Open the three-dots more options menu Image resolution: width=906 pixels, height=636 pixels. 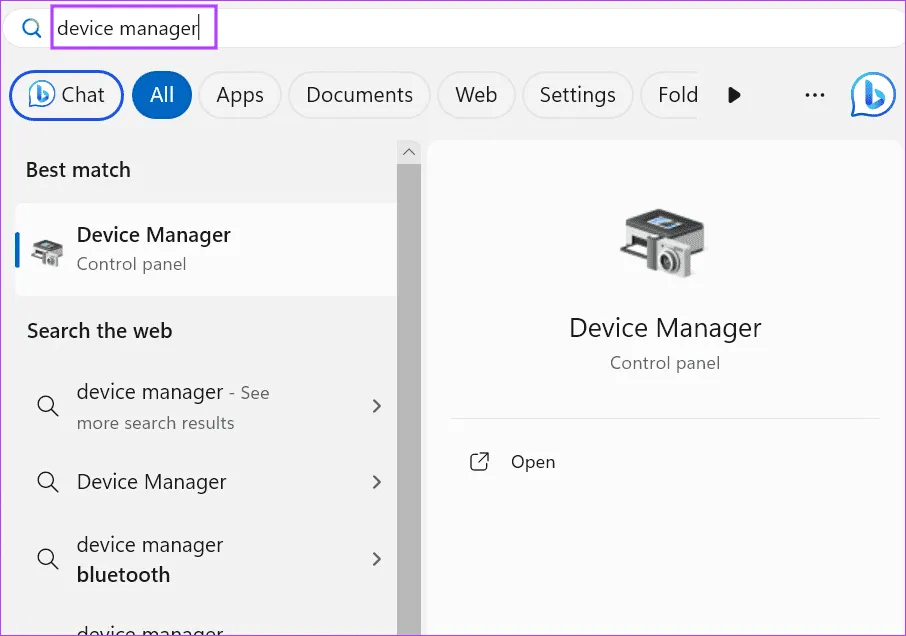[815, 95]
